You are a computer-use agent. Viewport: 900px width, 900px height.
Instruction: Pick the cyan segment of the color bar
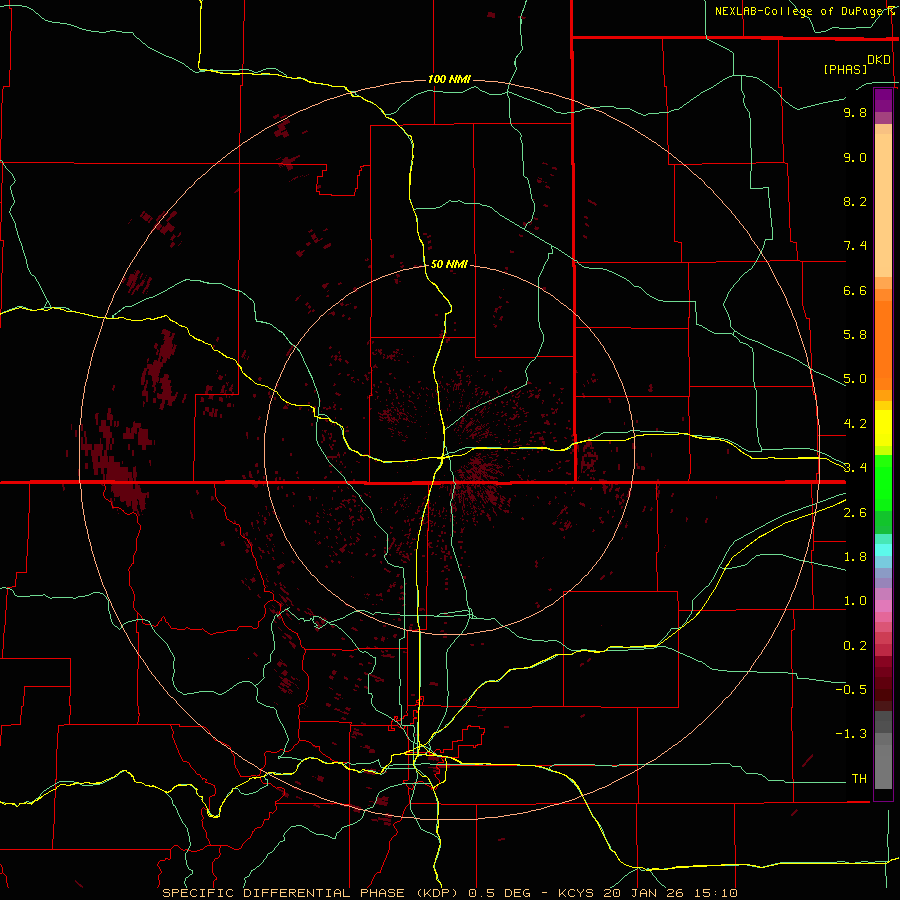pyautogui.click(x=883, y=550)
